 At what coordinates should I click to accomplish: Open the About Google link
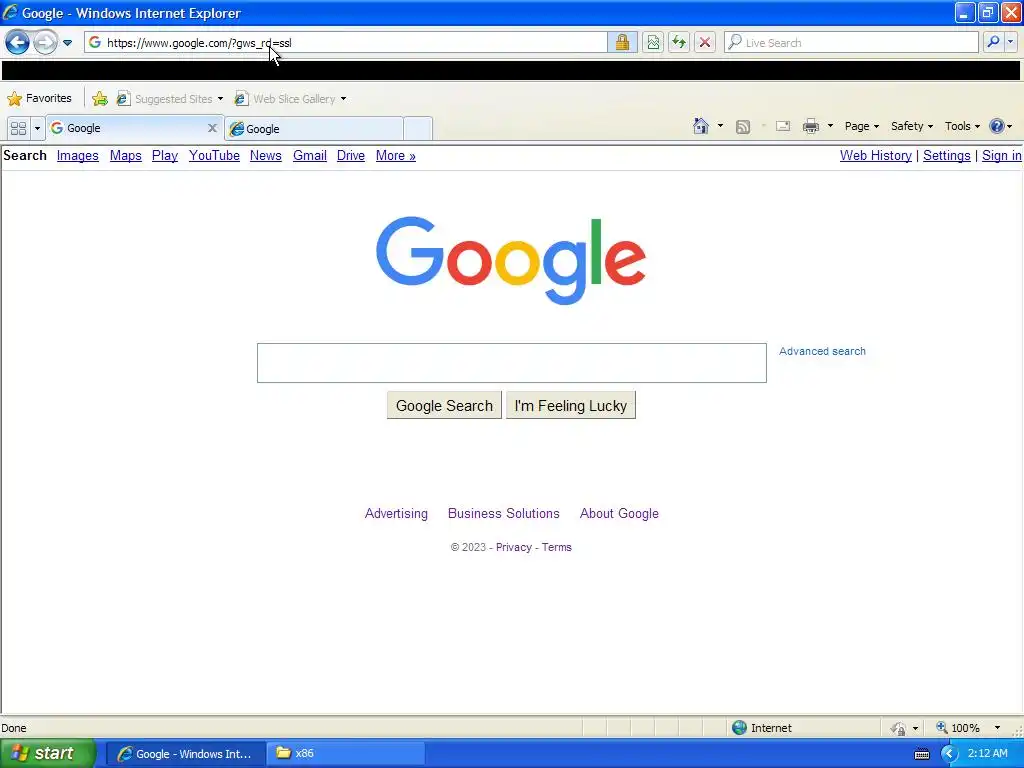tap(619, 513)
